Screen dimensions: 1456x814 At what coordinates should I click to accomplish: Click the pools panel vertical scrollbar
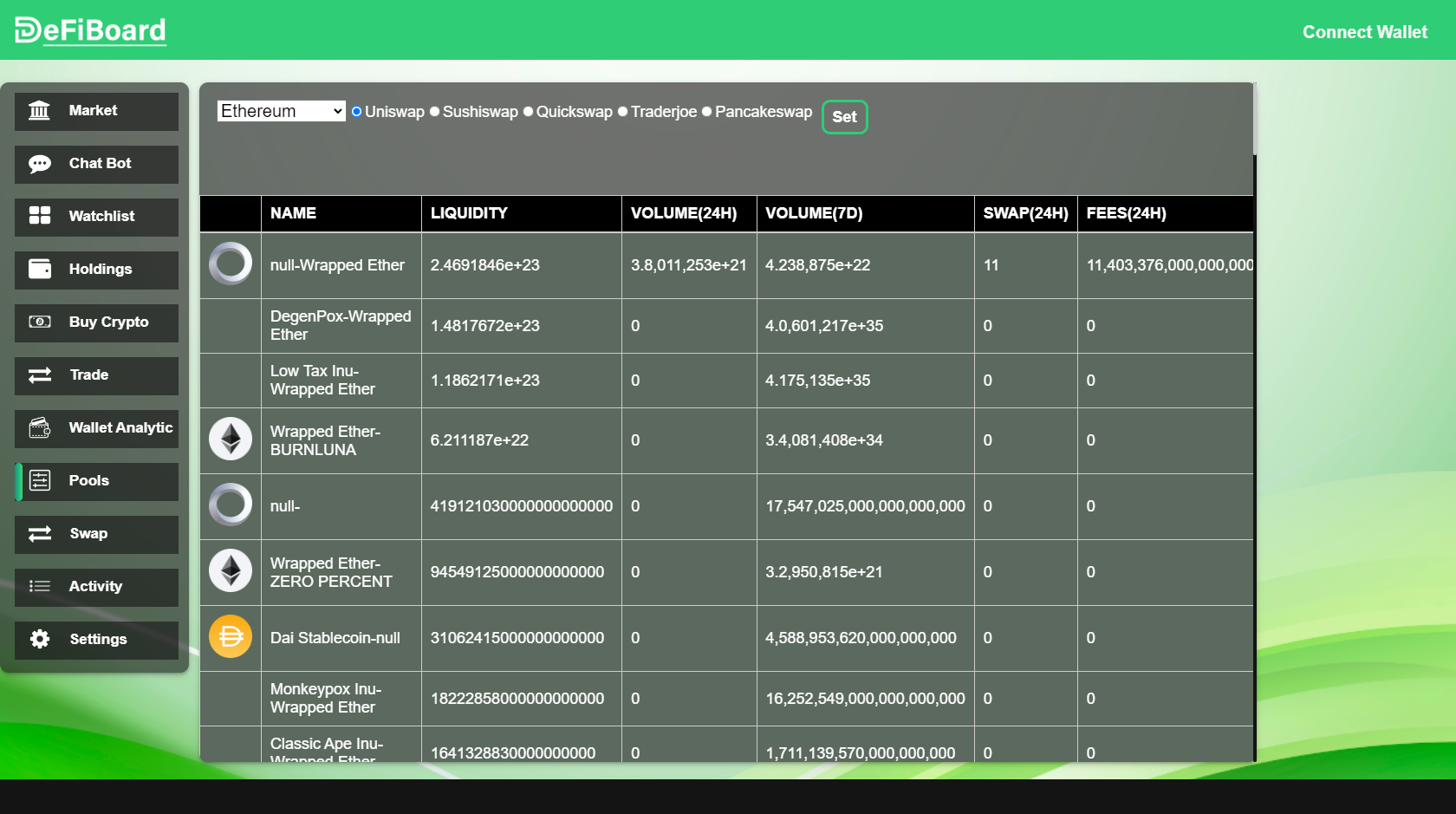click(x=1254, y=120)
